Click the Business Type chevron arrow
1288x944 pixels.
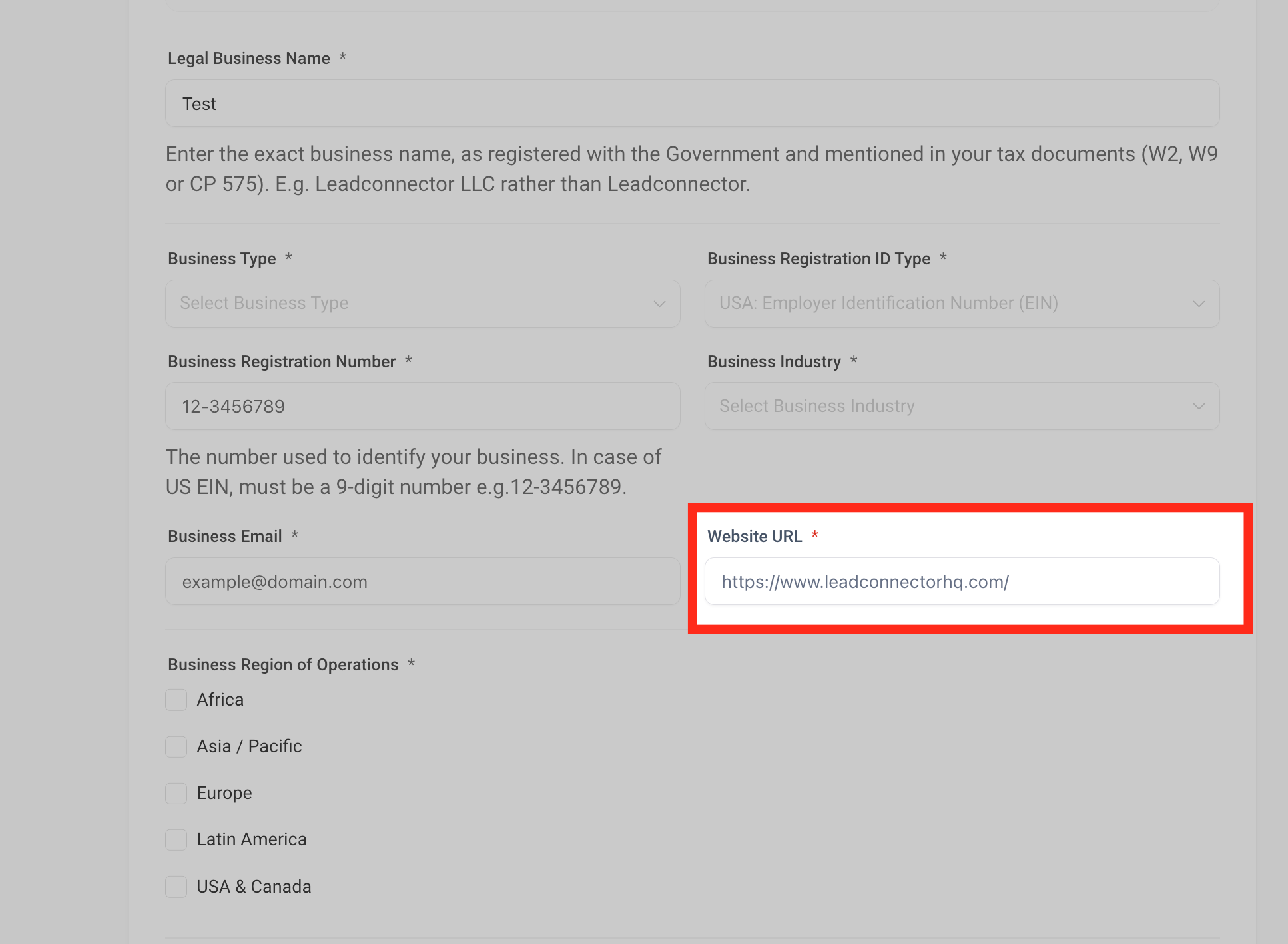click(x=659, y=304)
